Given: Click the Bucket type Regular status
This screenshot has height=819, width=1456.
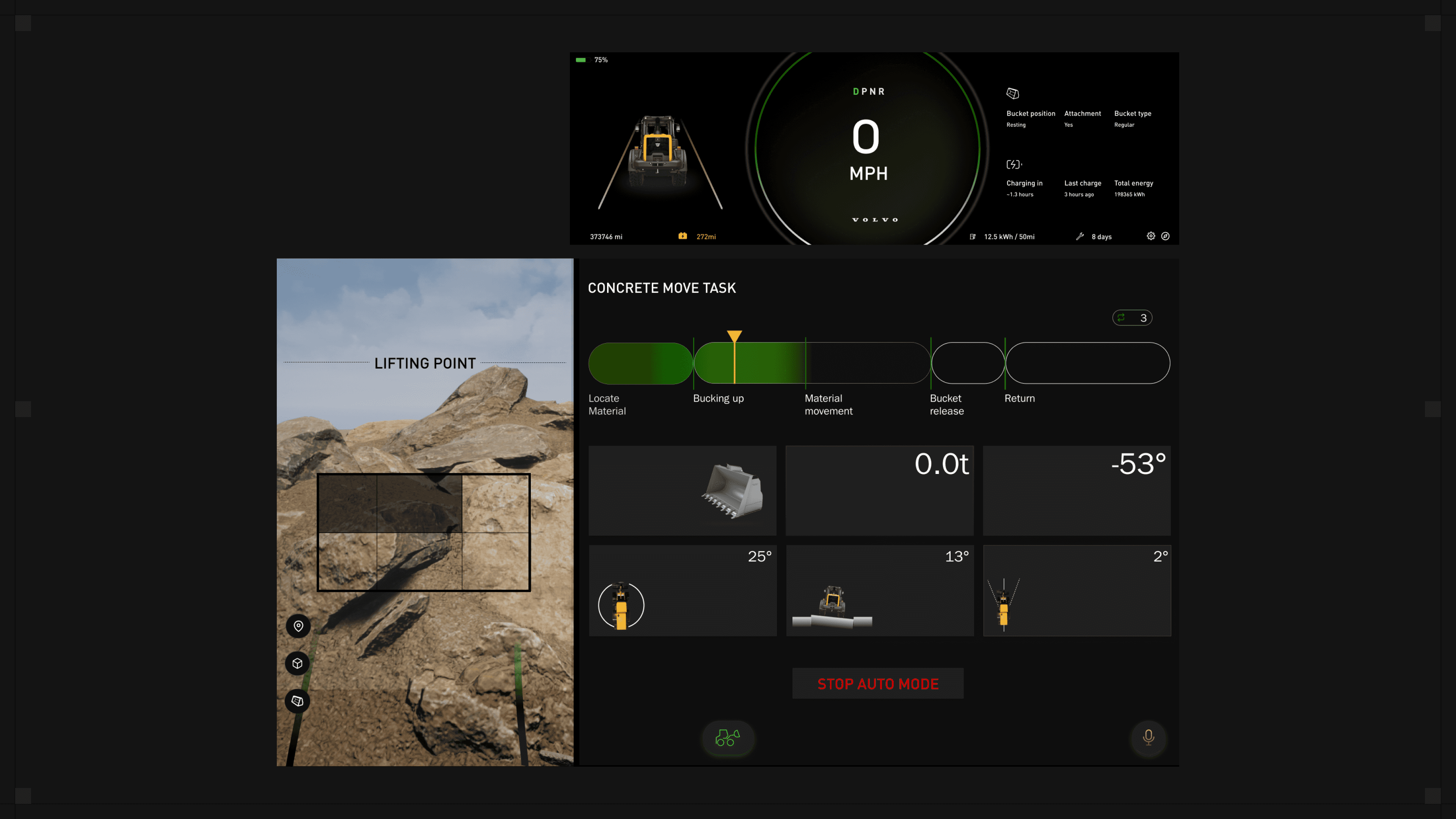Looking at the screenshot, I should tap(1133, 119).
